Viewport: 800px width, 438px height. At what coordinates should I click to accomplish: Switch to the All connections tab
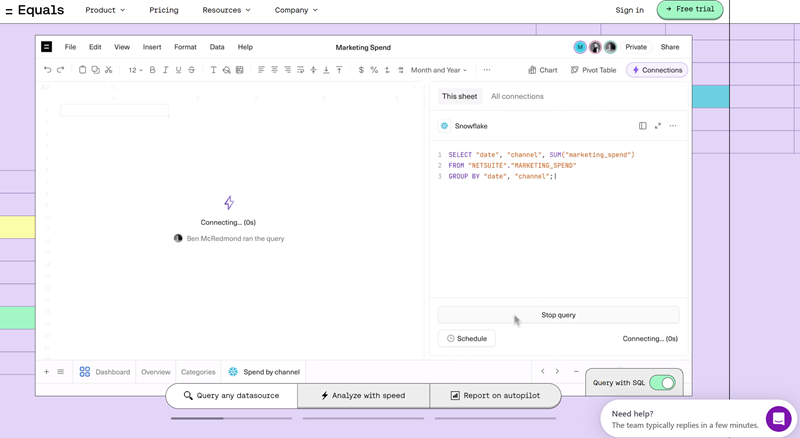click(x=517, y=96)
